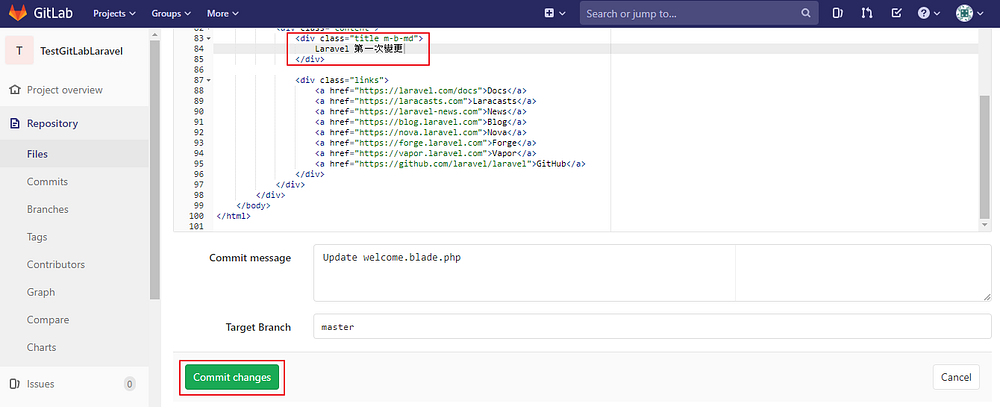Select Branches in the sidebar
The width and height of the screenshot is (1000, 407).
pyautogui.click(x=47, y=209)
